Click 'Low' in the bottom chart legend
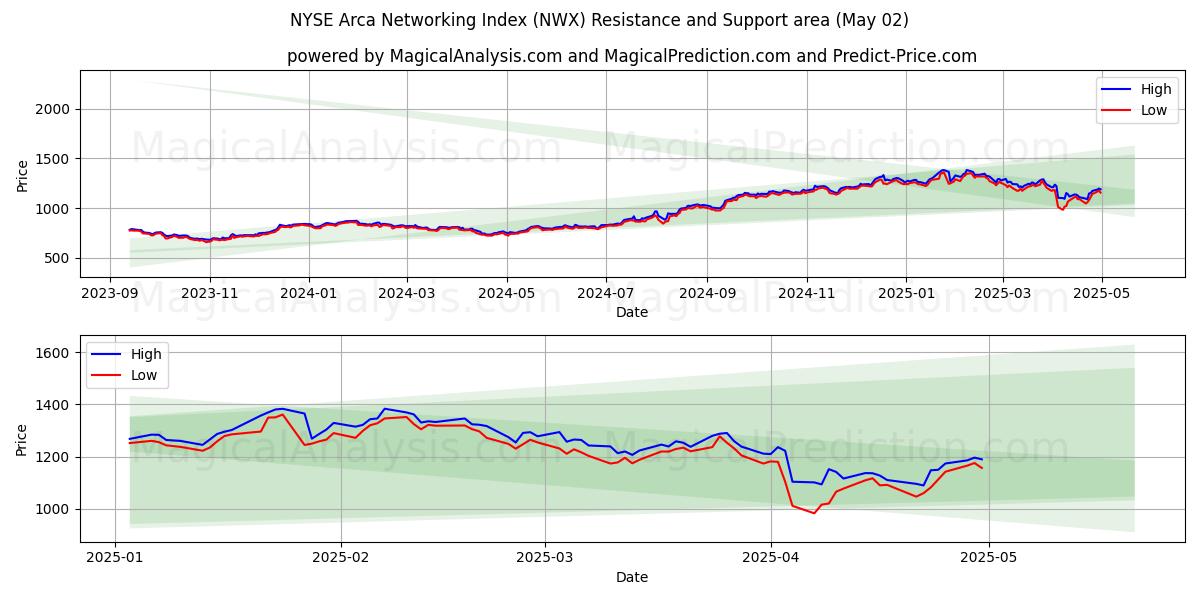Screen dimensions: 1200x600 (x=144, y=375)
